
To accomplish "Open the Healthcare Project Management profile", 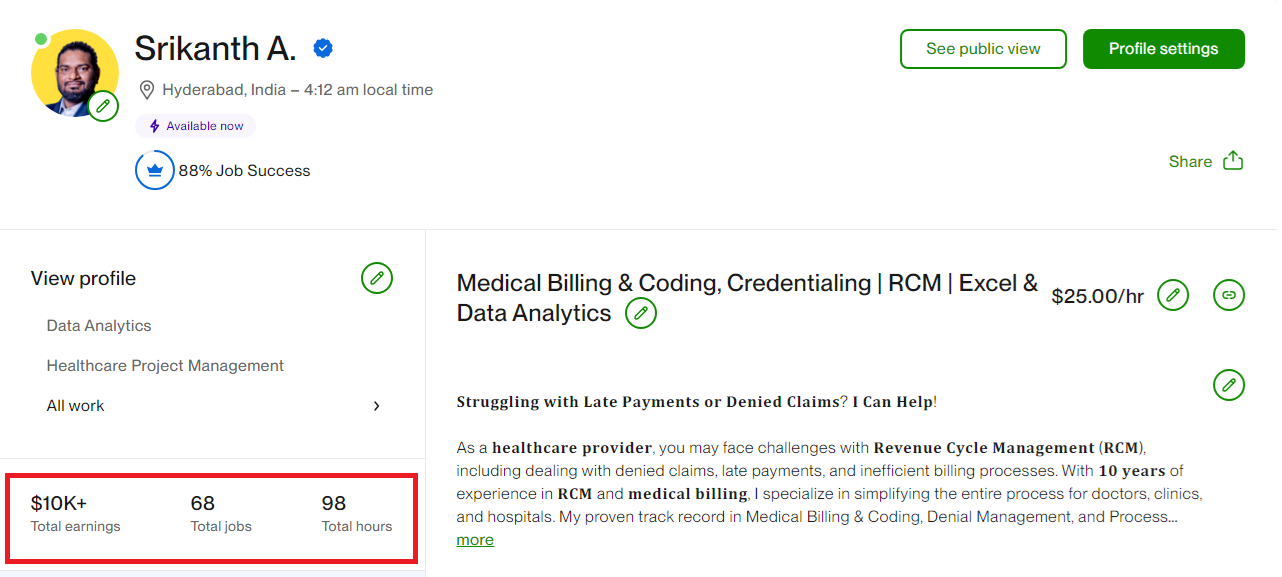I will tap(165, 365).
